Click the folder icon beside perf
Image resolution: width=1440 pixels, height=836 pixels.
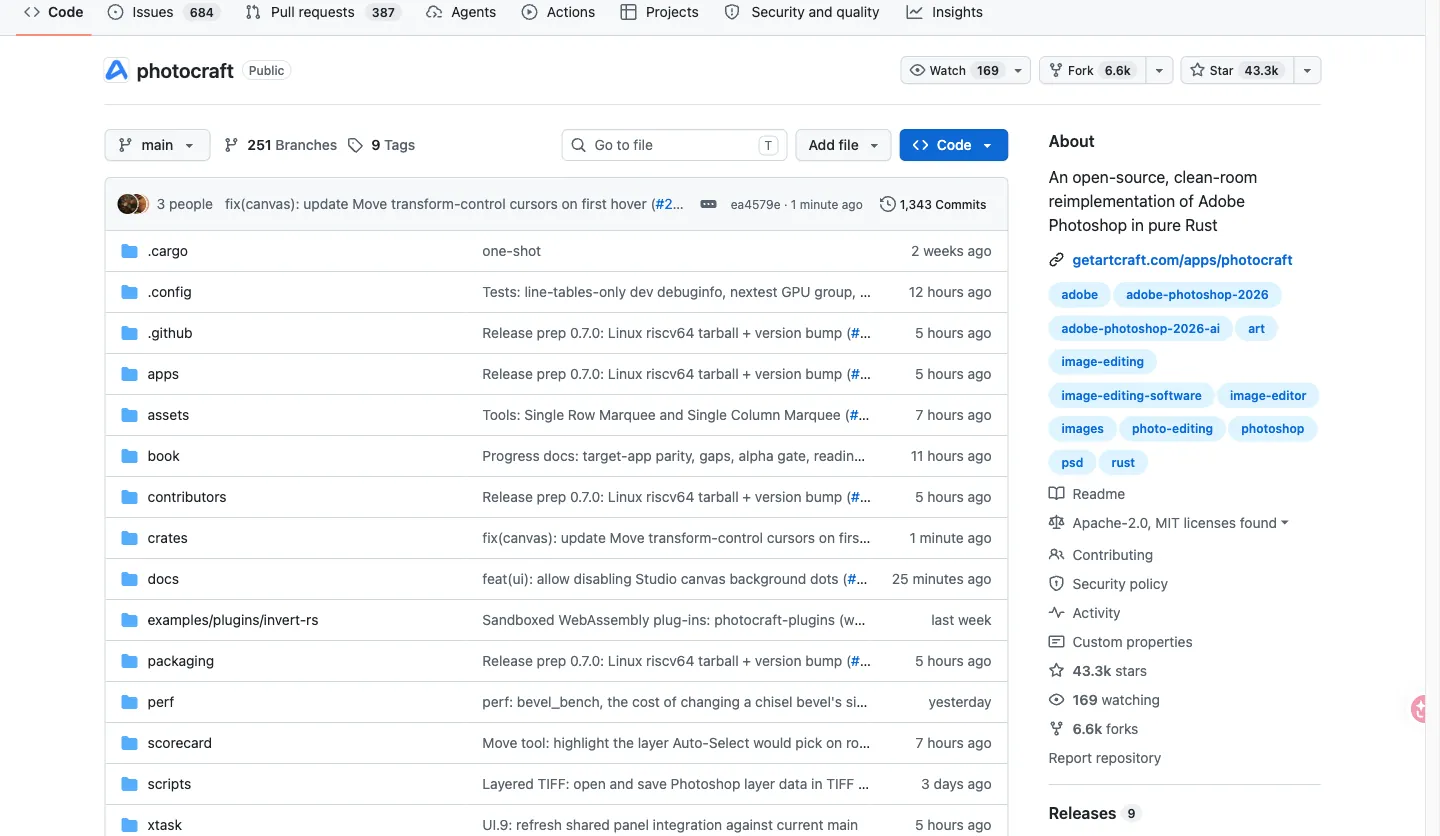[129, 702]
